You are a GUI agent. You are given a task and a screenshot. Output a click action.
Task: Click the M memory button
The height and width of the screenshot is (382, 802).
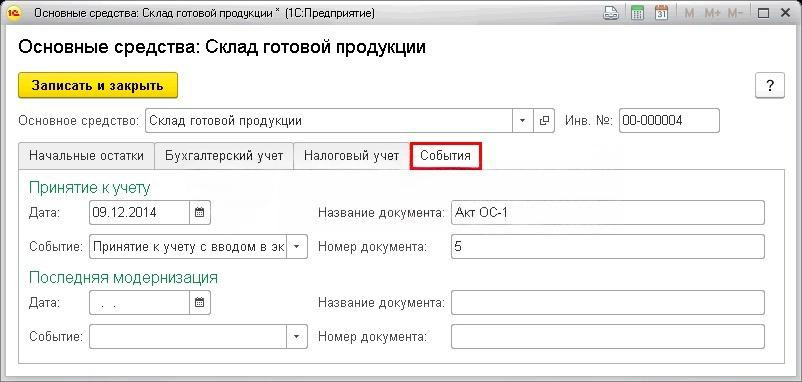click(x=689, y=13)
